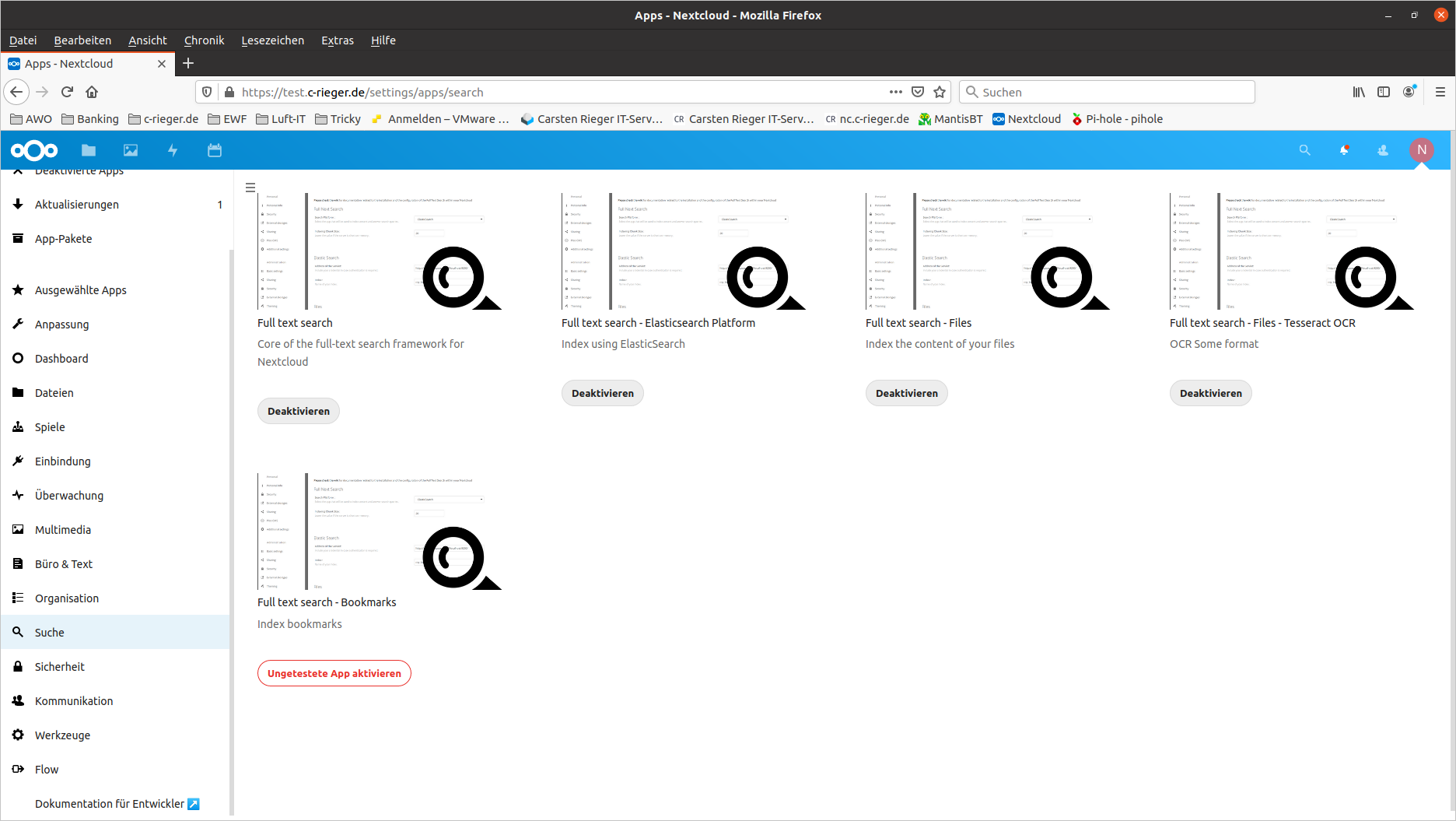This screenshot has height=821, width=1456.
Task: Select Ausgewählte Apps category
Action: pyautogui.click(x=117, y=290)
